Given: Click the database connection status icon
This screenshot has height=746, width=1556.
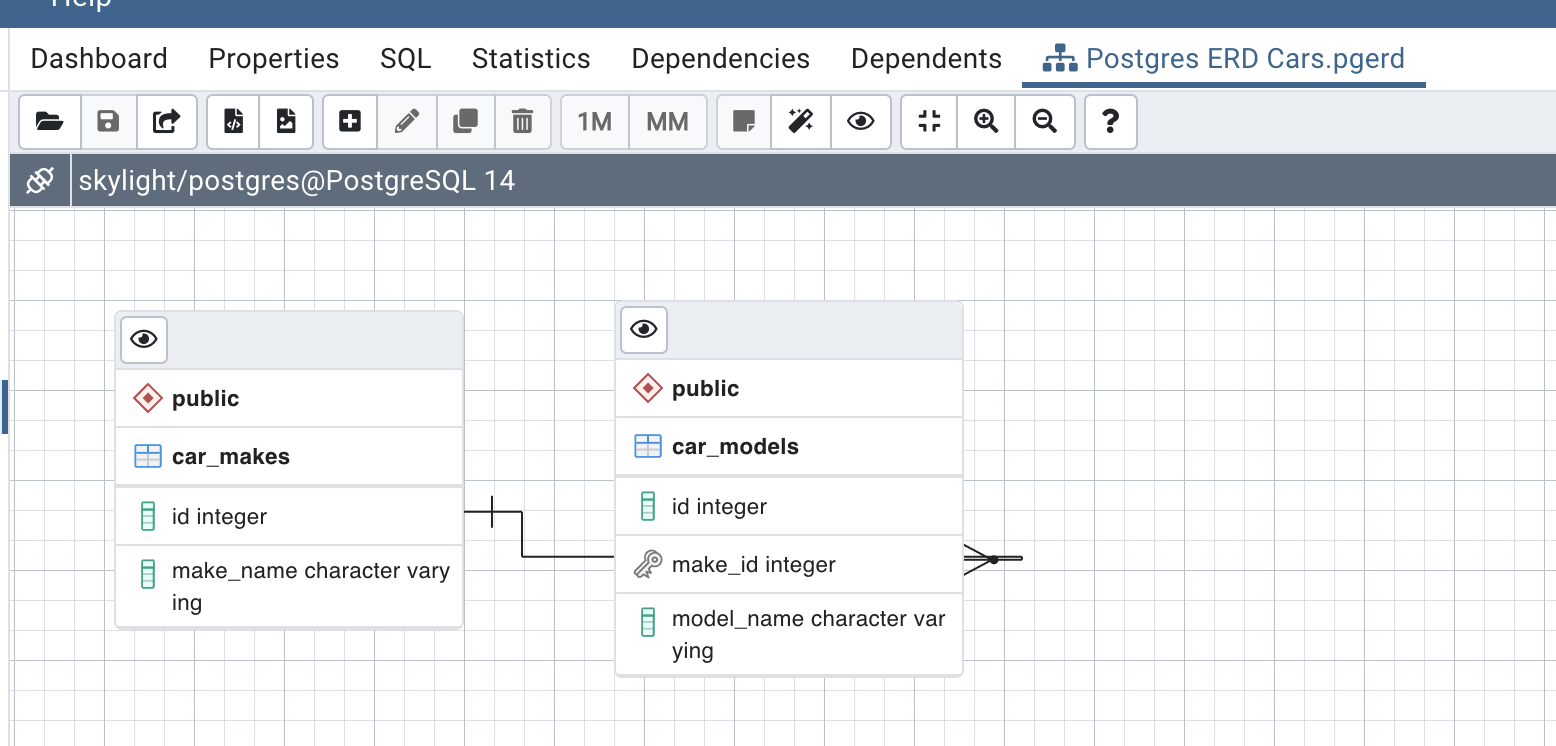Looking at the screenshot, I should click(40, 181).
